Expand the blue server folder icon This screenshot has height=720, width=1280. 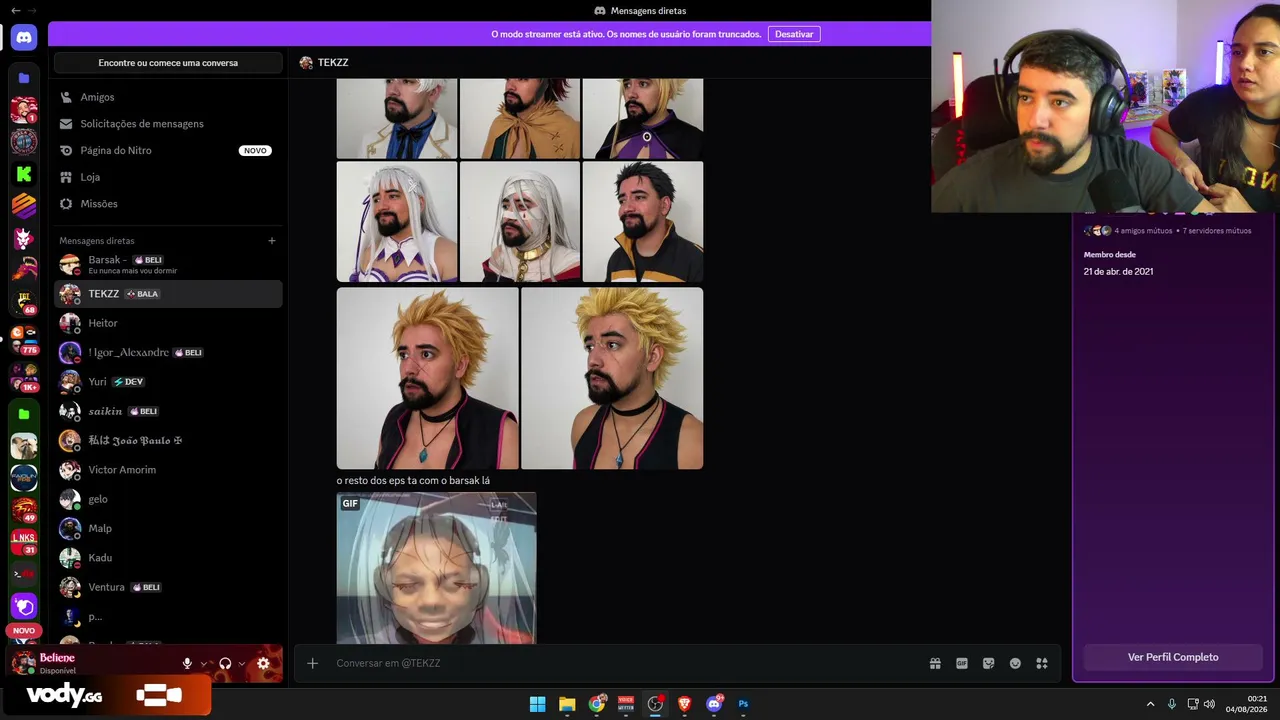click(24, 78)
